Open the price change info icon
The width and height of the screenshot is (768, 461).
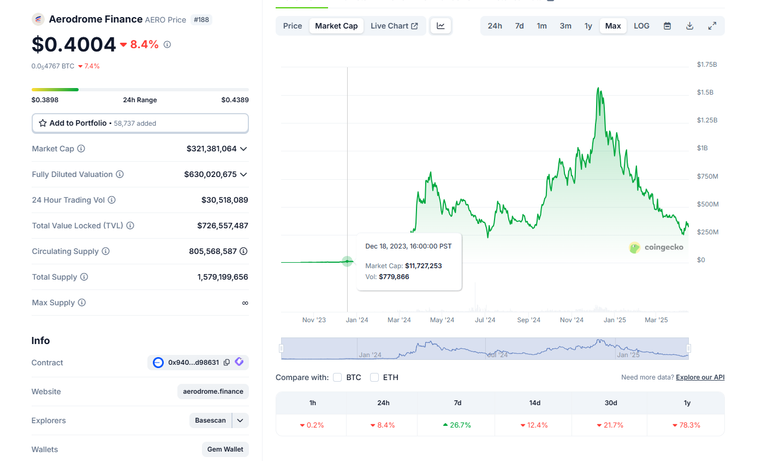tap(167, 45)
